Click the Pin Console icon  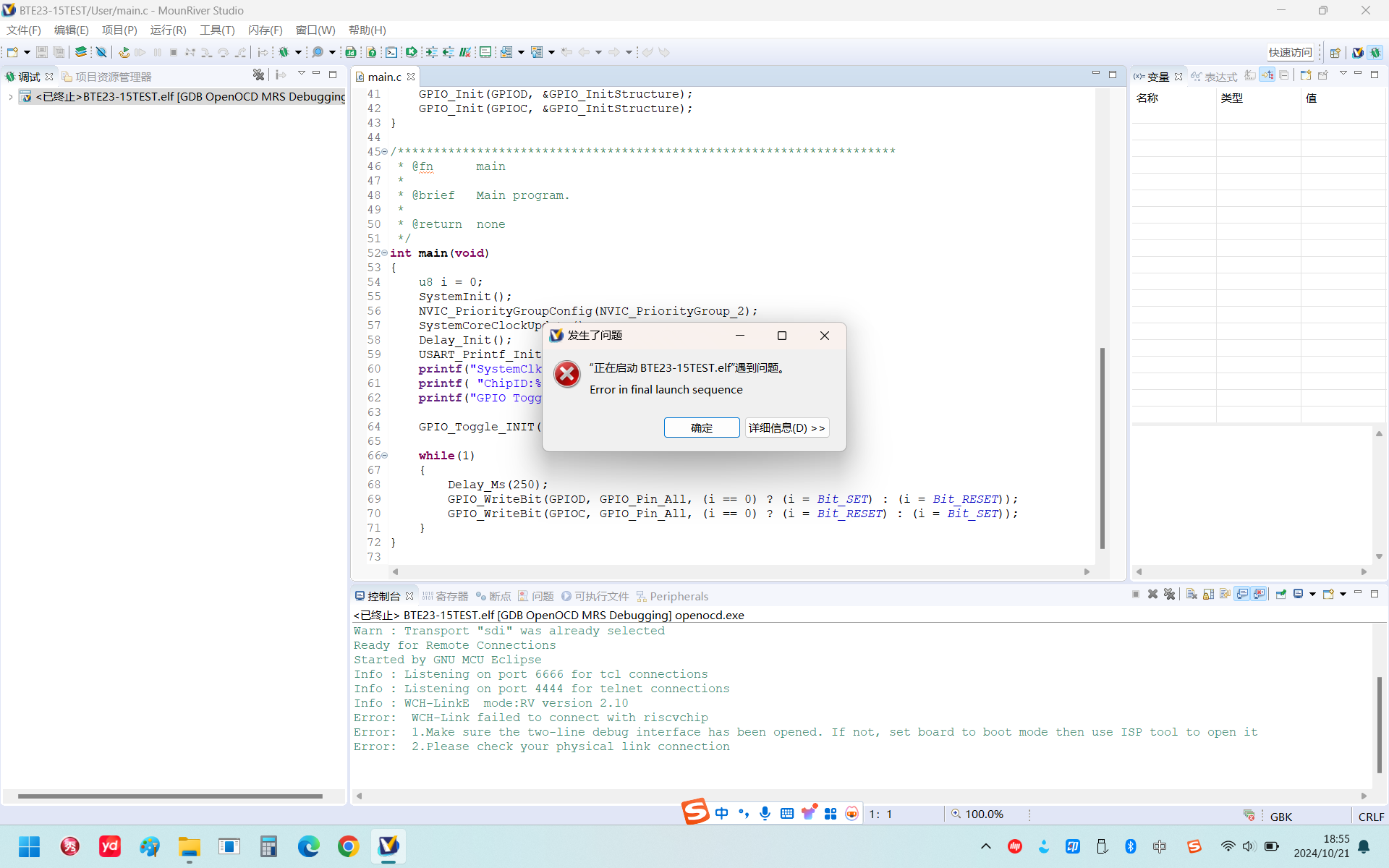click(x=1280, y=594)
